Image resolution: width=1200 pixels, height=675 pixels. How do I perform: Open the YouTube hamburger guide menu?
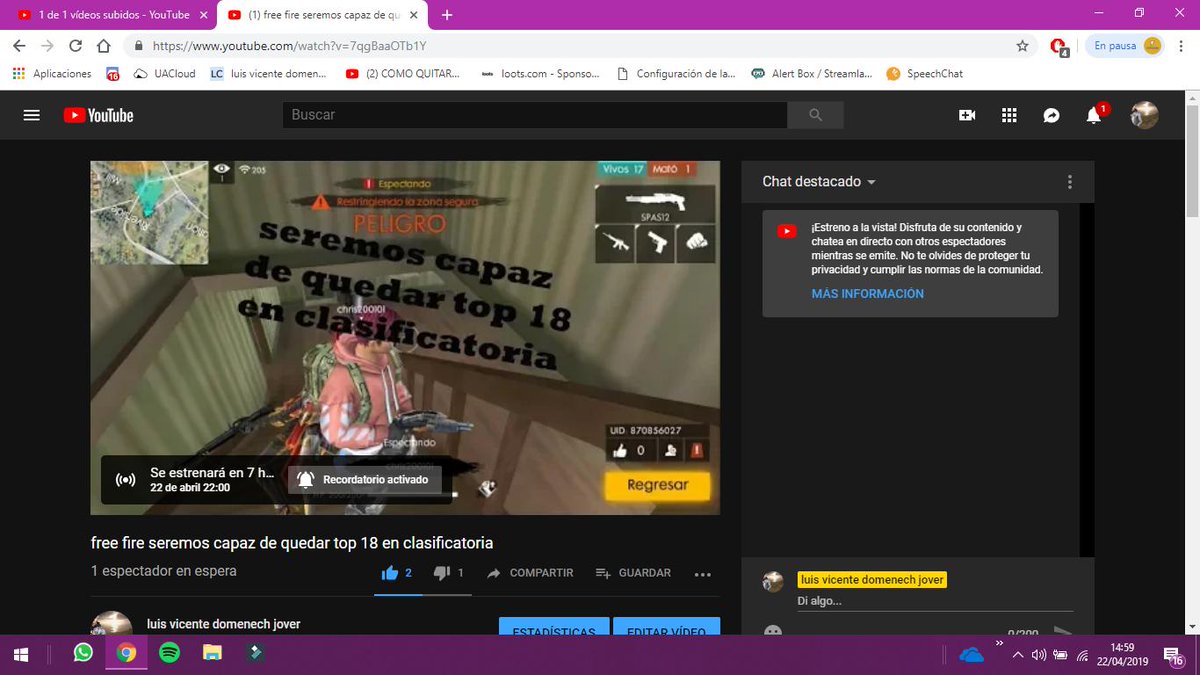tap(32, 115)
